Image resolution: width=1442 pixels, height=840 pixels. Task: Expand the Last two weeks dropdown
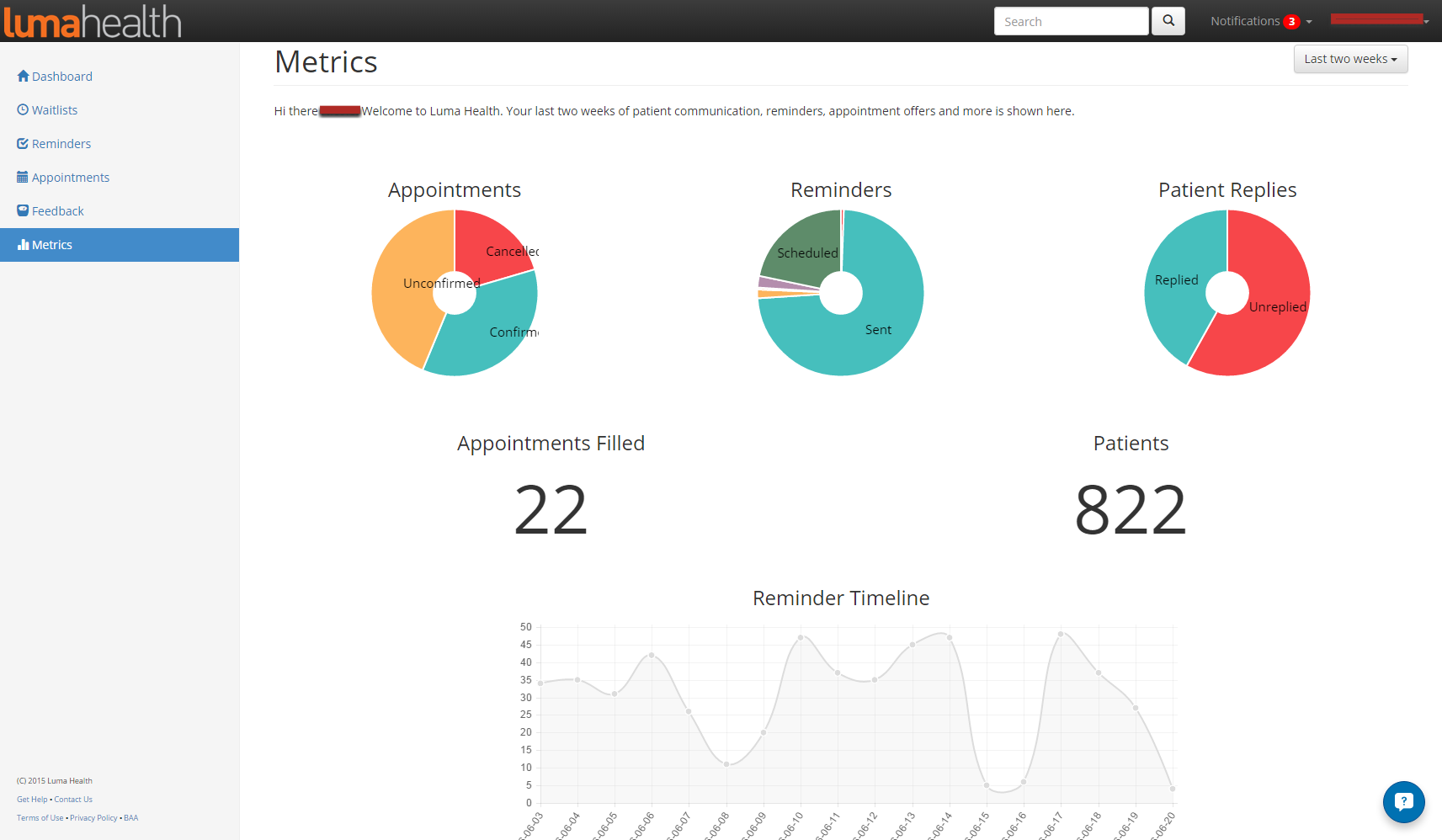1349,59
